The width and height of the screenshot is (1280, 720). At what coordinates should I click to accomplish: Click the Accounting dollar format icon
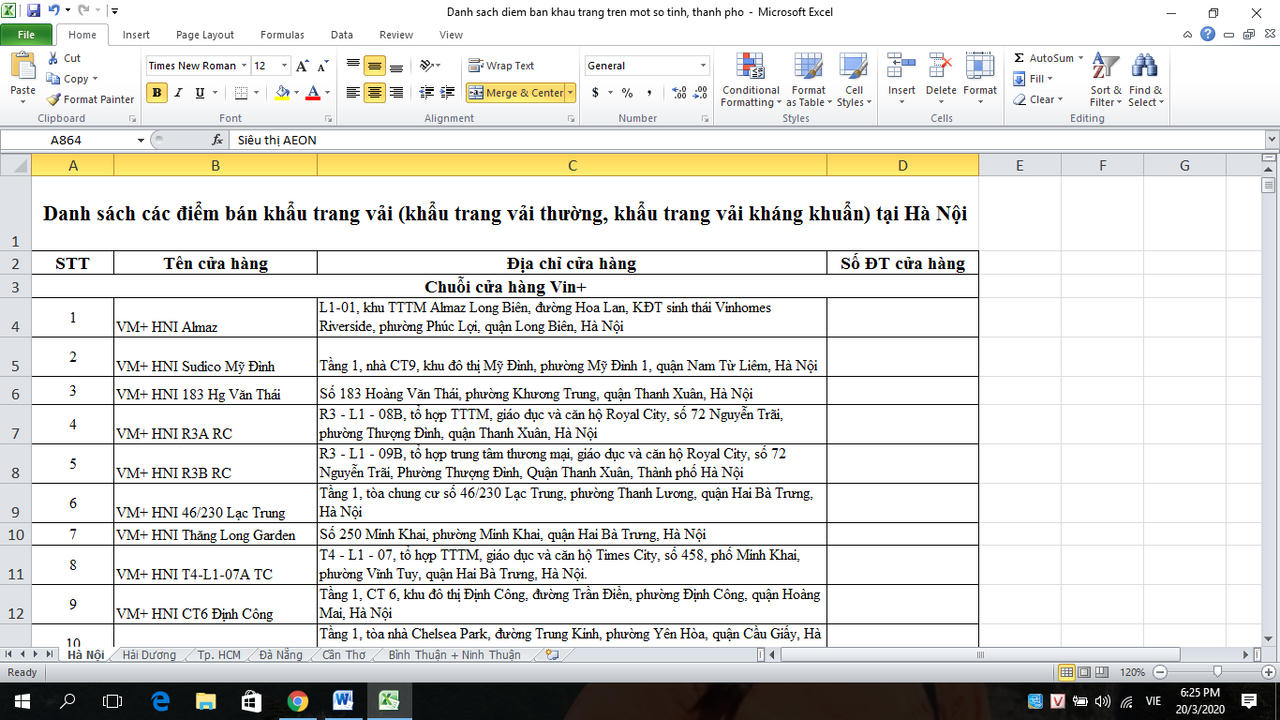595,93
